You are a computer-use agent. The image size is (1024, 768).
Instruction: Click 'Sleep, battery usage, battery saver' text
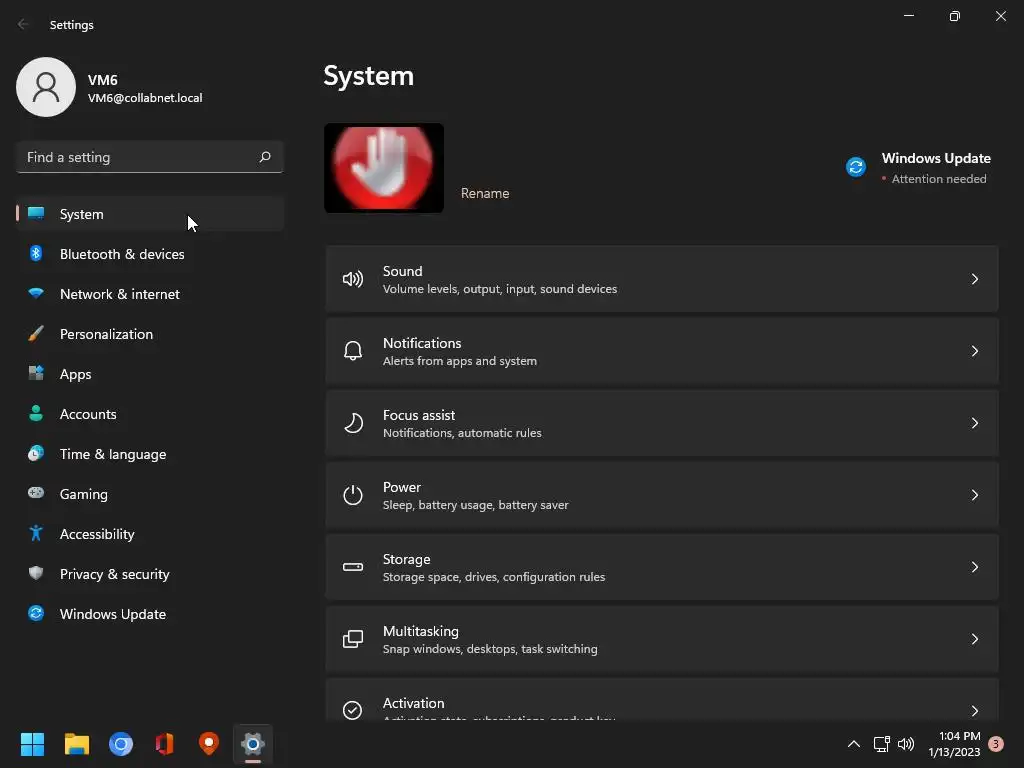[x=475, y=505]
